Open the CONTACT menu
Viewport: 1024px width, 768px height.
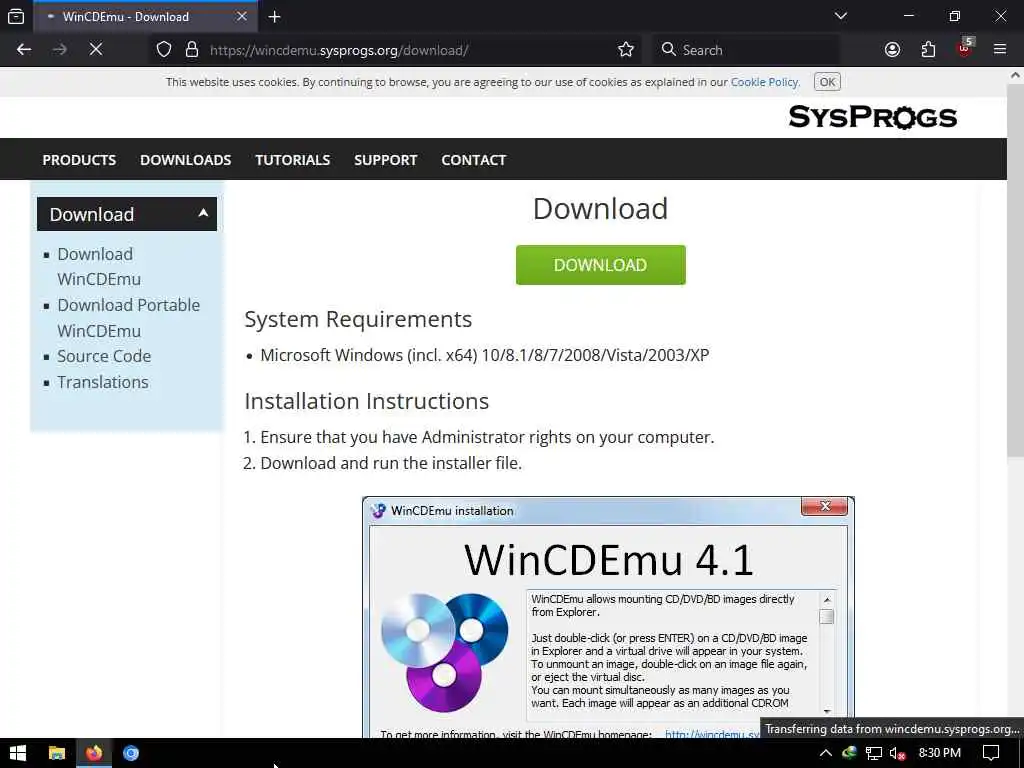coord(473,160)
